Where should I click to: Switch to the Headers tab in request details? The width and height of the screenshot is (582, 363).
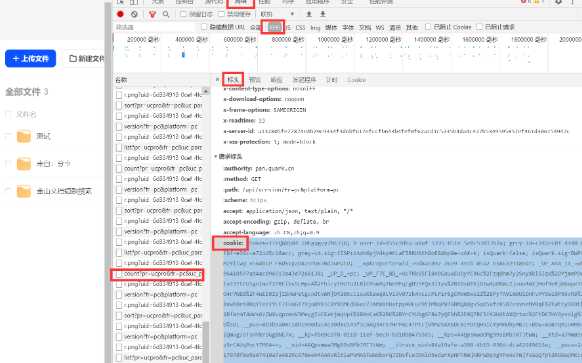click(x=233, y=80)
